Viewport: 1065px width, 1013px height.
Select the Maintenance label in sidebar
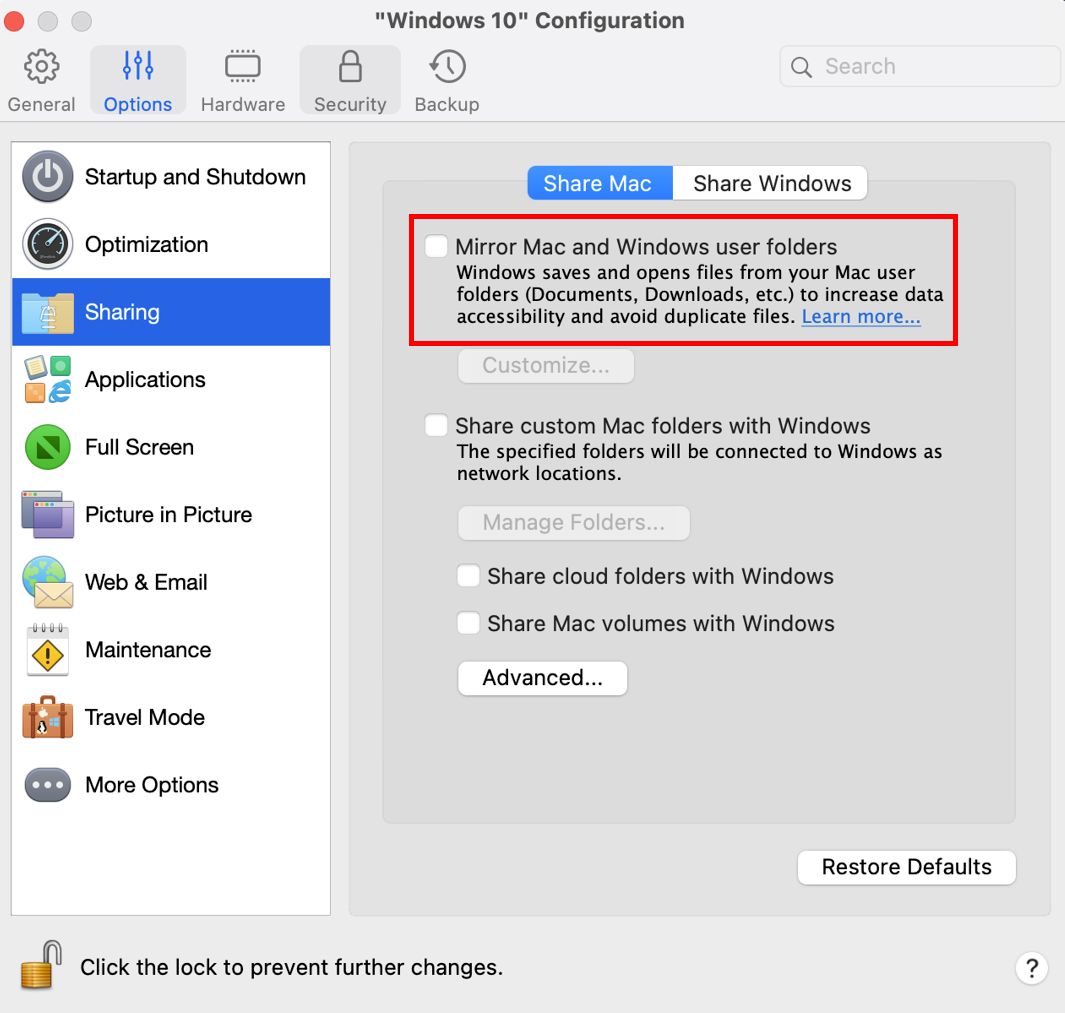[148, 650]
